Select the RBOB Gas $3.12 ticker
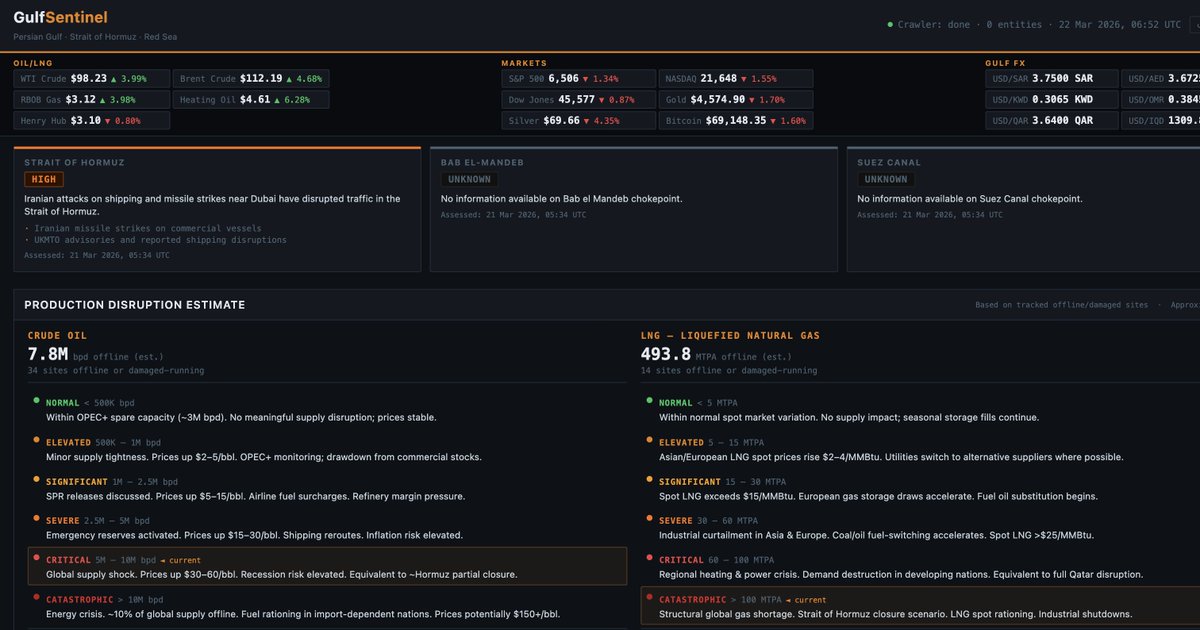This screenshot has height=630, width=1200. point(92,100)
